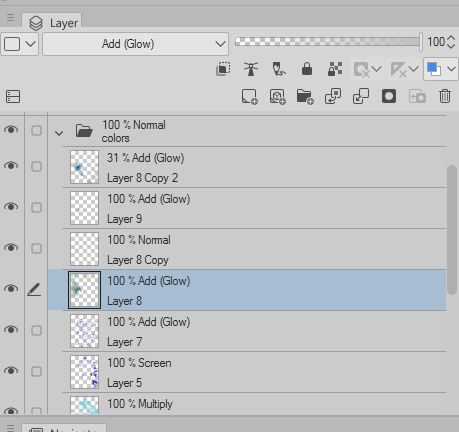Viewport: 459px width, 432px height.
Task: Select the Layer 8 Copy name
Action: (138, 260)
